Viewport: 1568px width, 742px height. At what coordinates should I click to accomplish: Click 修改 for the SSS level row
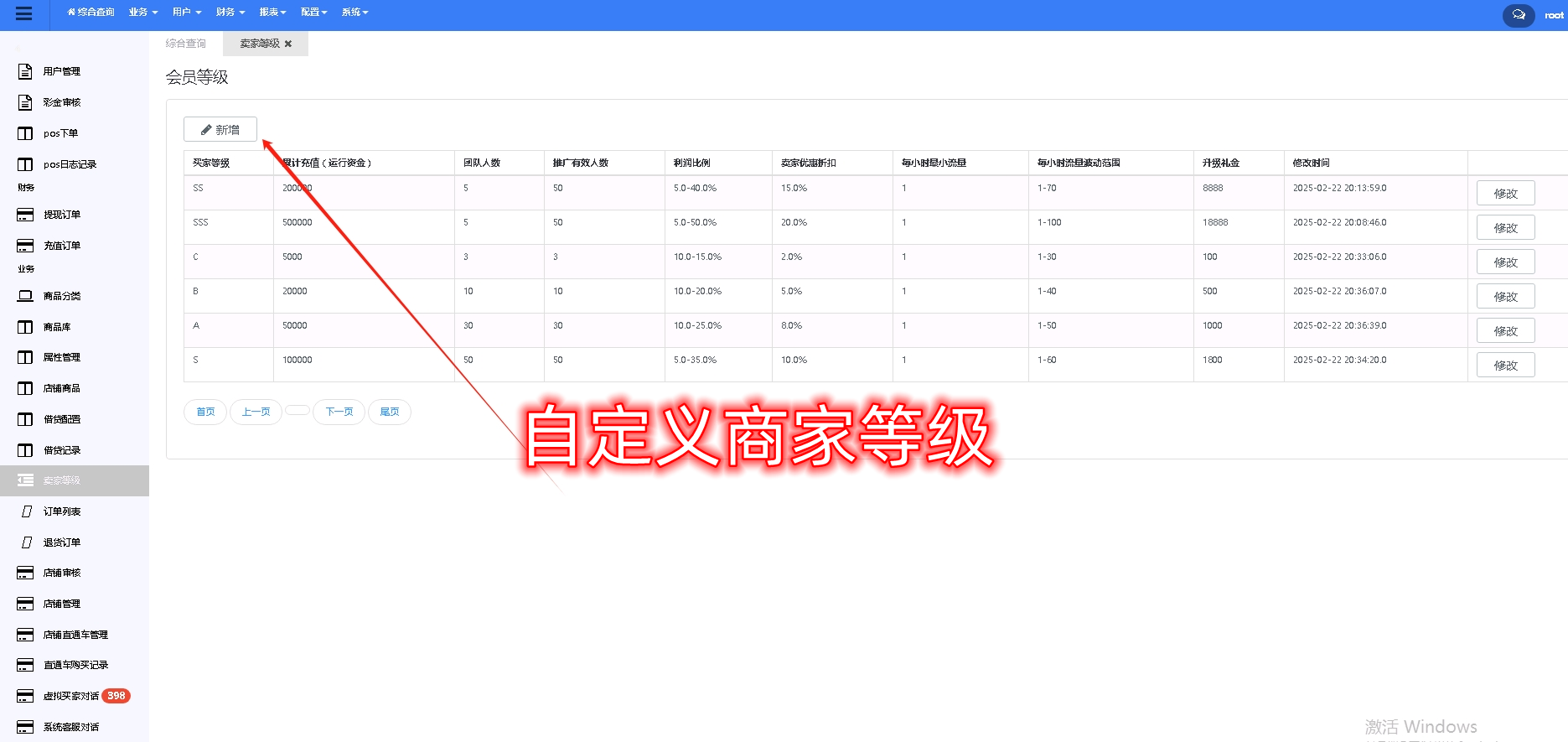point(1505,228)
